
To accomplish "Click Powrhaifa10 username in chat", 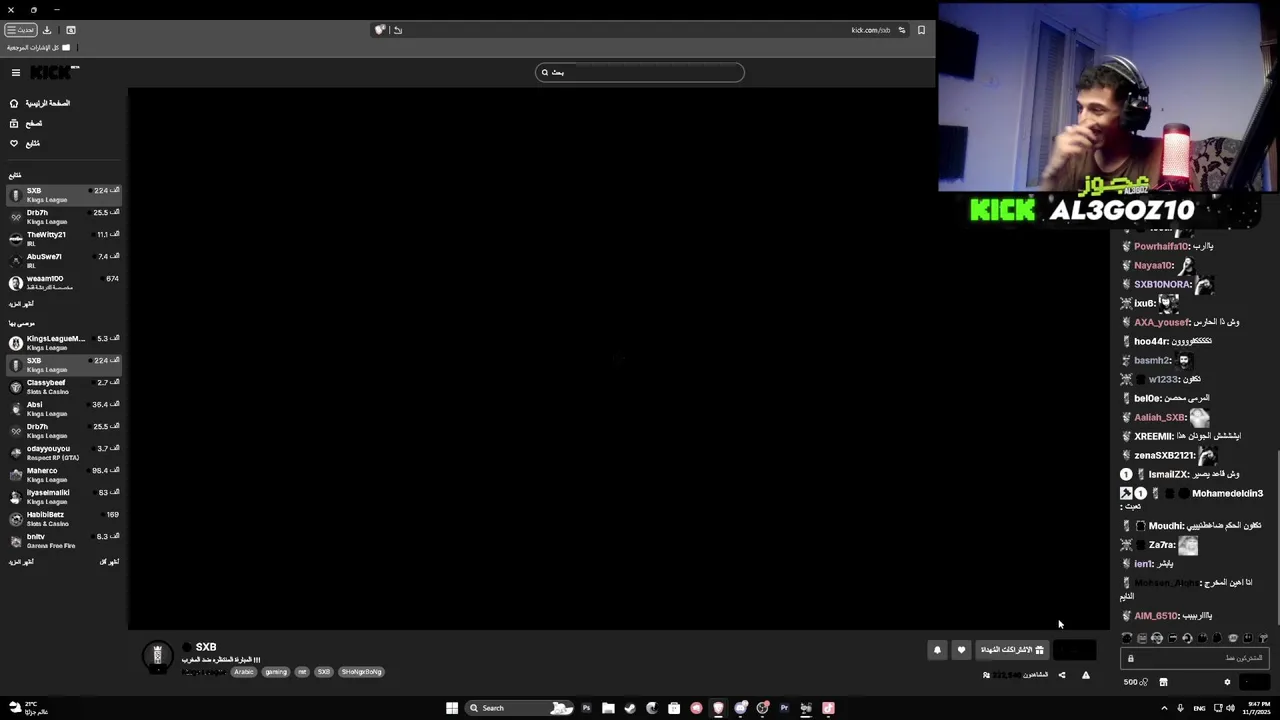I will 1161,246.
